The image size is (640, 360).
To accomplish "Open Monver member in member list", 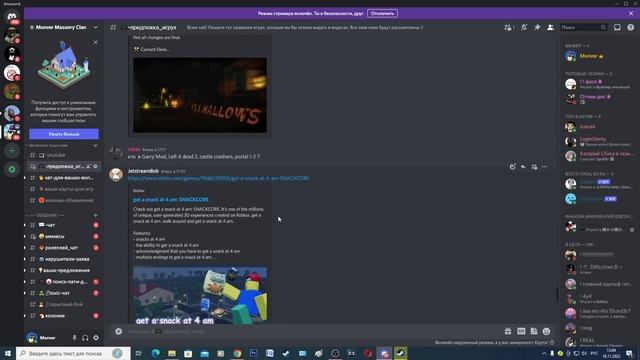I will [598, 56].
